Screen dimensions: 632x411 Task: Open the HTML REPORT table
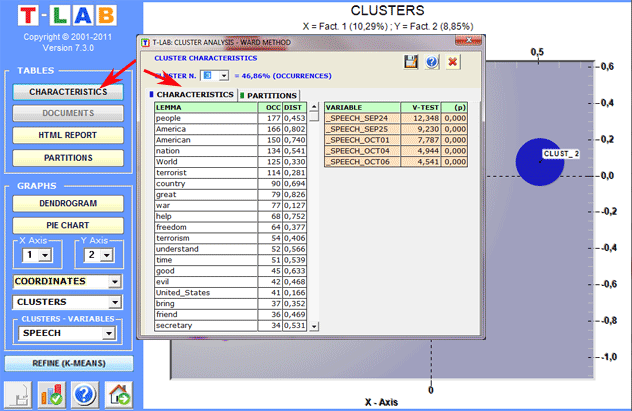pos(68,135)
